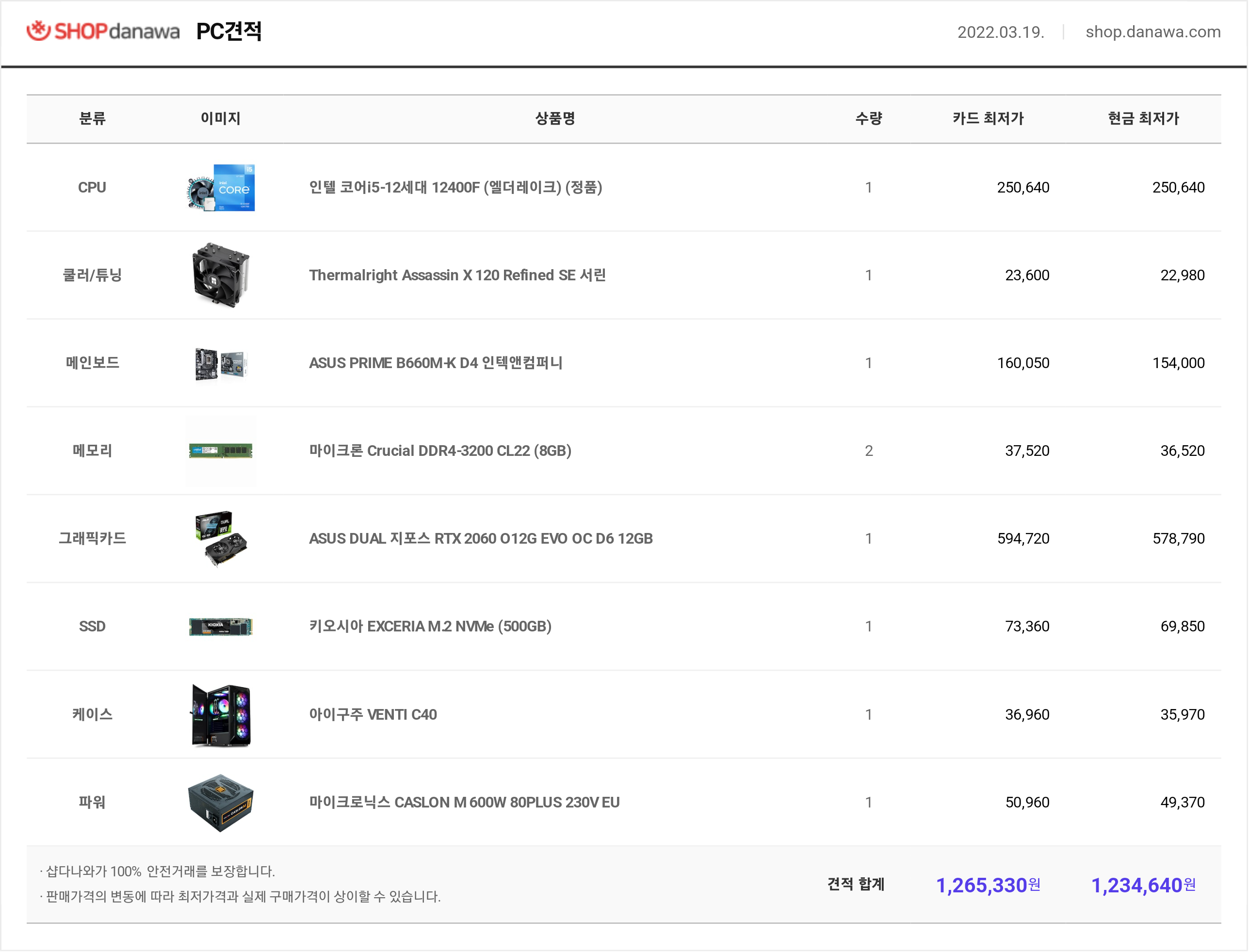Select the 메인보드 category cell
The image size is (1249, 952).
click(x=92, y=363)
